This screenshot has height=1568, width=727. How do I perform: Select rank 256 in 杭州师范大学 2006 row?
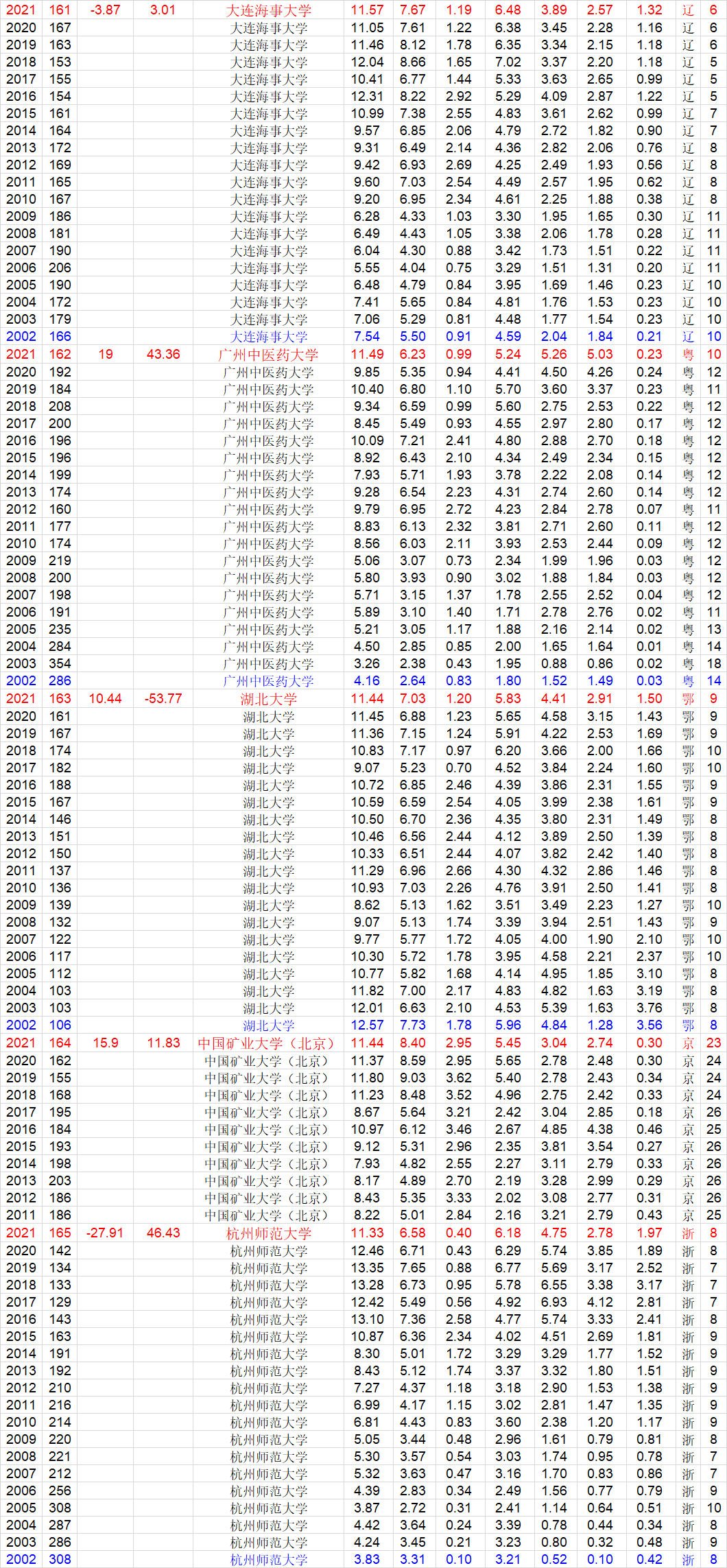pos(60,1491)
